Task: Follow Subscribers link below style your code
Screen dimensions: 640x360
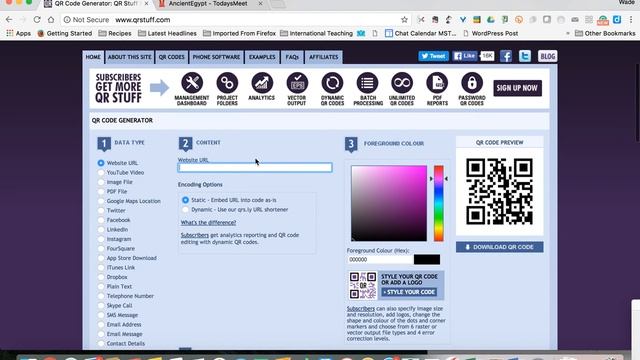Action: (x=361, y=309)
